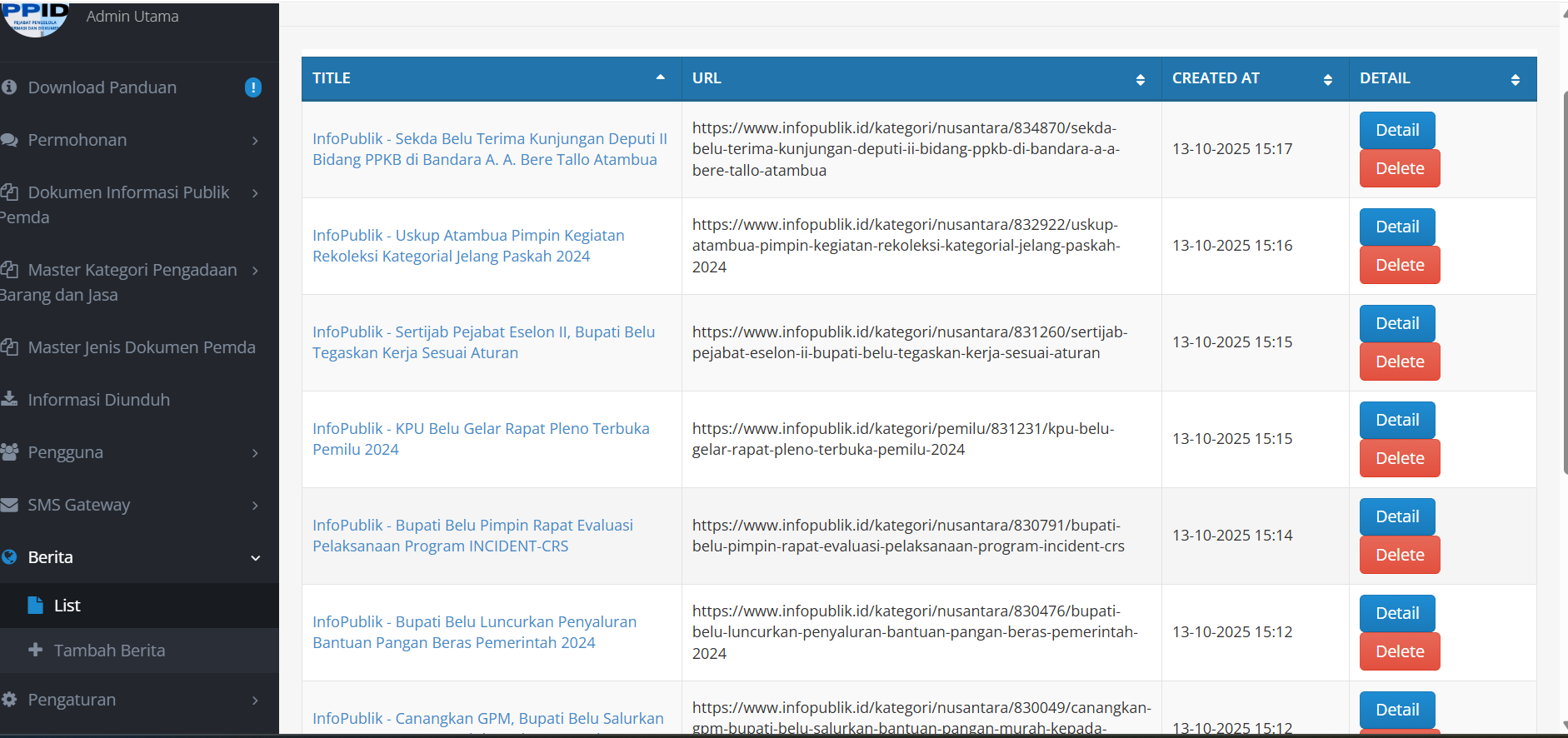The image size is (1568, 738).
Task: Toggle sort order on URL column
Action: click(x=1140, y=79)
